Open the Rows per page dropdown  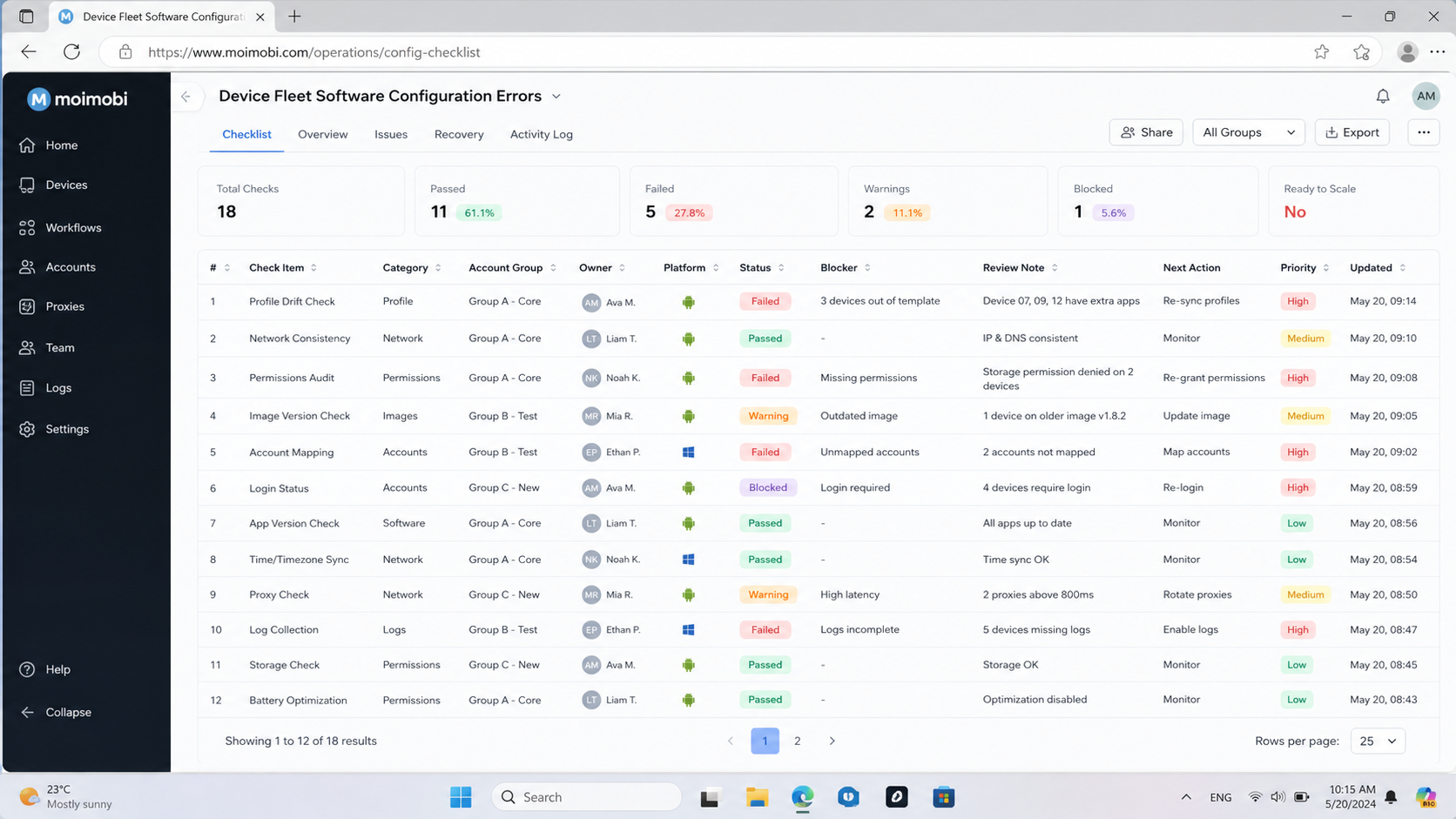[1378, 742]
